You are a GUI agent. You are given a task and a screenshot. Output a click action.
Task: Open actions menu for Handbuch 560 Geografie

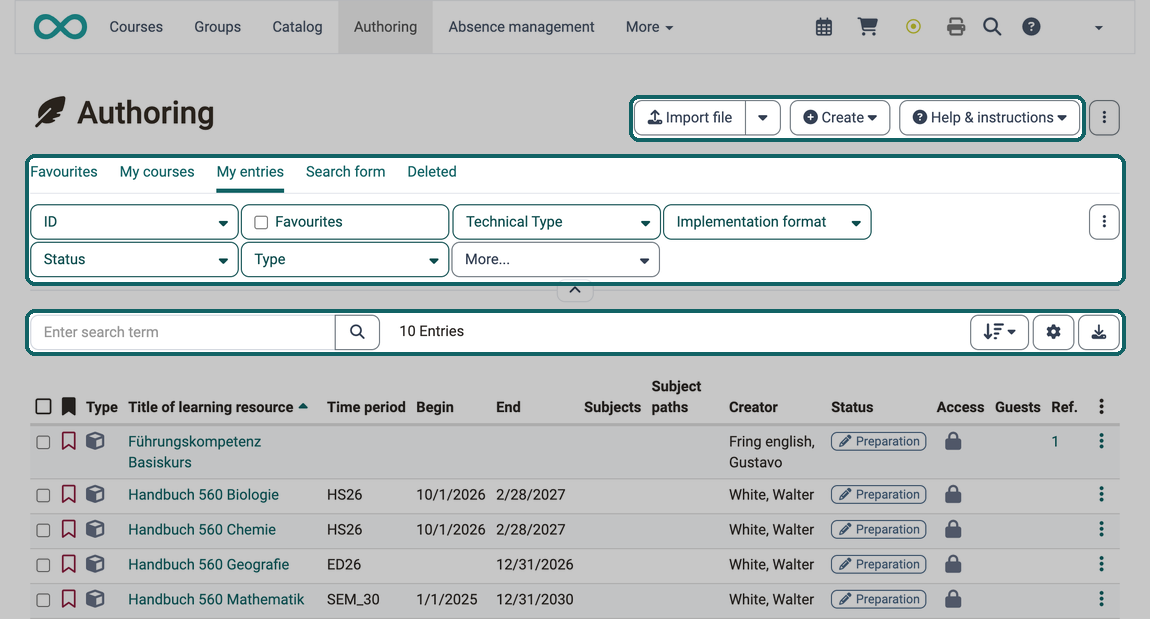(1101, 564)
